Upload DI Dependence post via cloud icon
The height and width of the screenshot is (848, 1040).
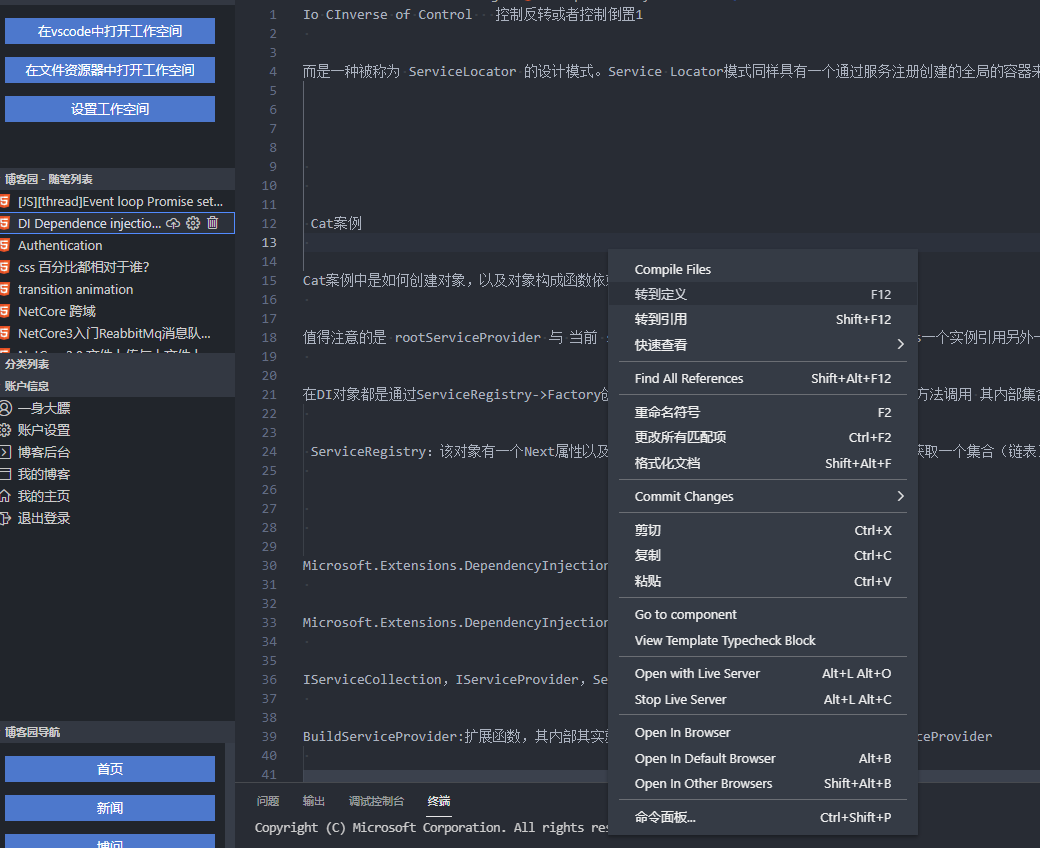[x=174, y=224]
